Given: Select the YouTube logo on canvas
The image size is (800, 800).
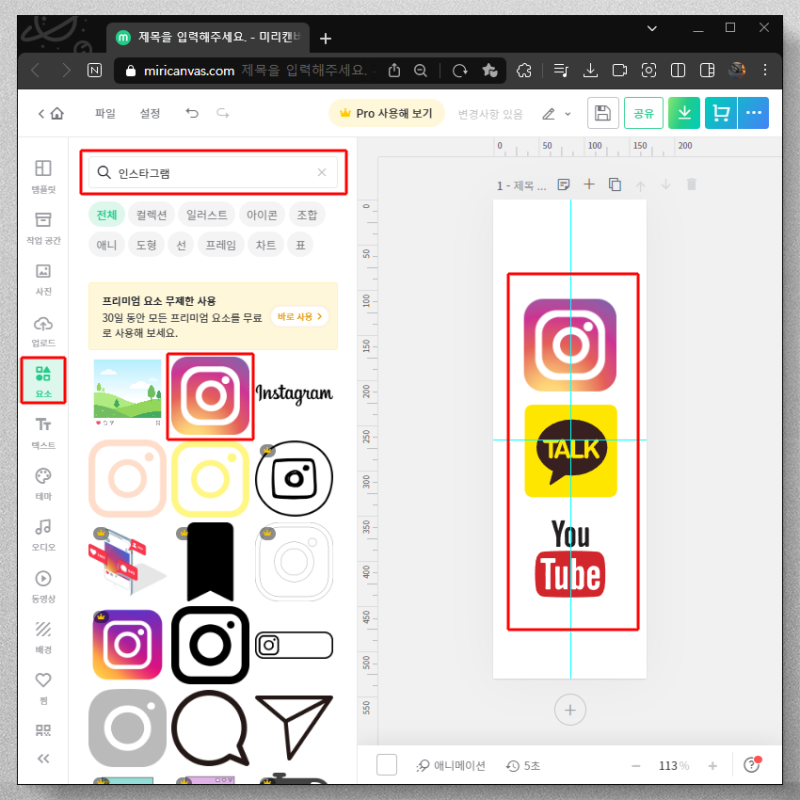Looking at the screenshot, I should point(570,558).
